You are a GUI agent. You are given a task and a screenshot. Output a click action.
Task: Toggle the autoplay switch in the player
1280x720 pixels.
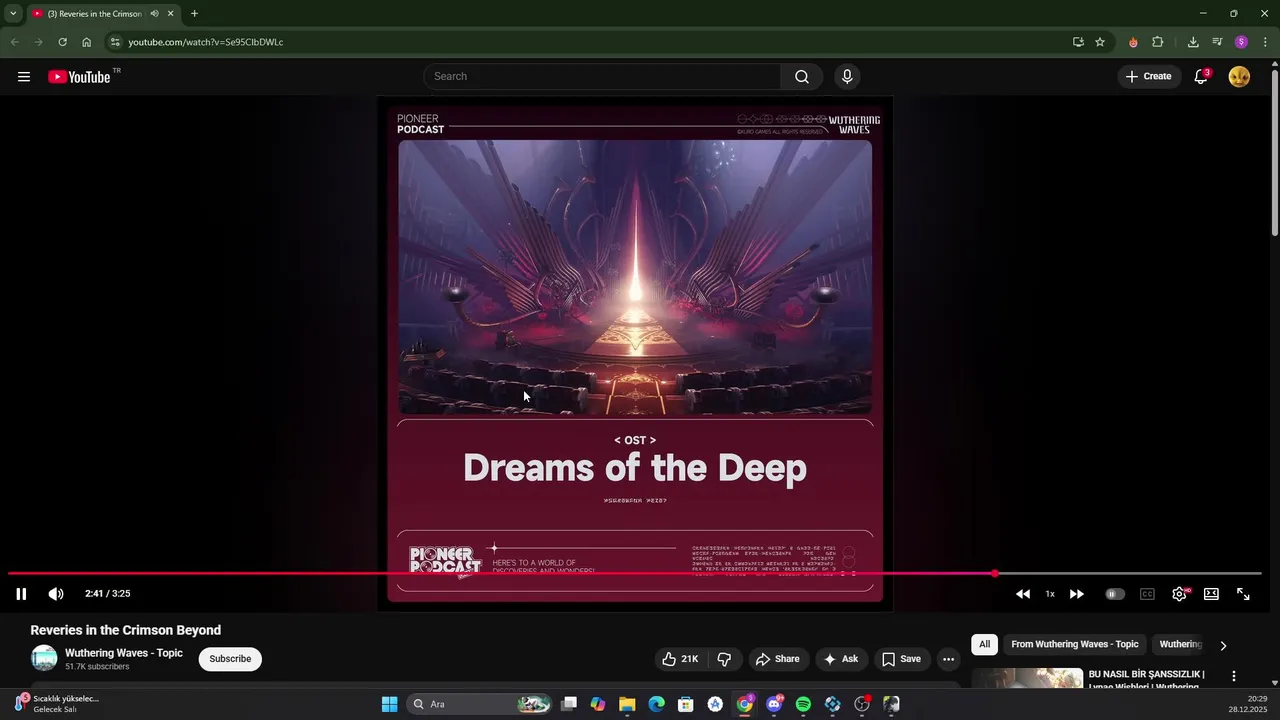pyautogui.click(x=1114, y=594)
